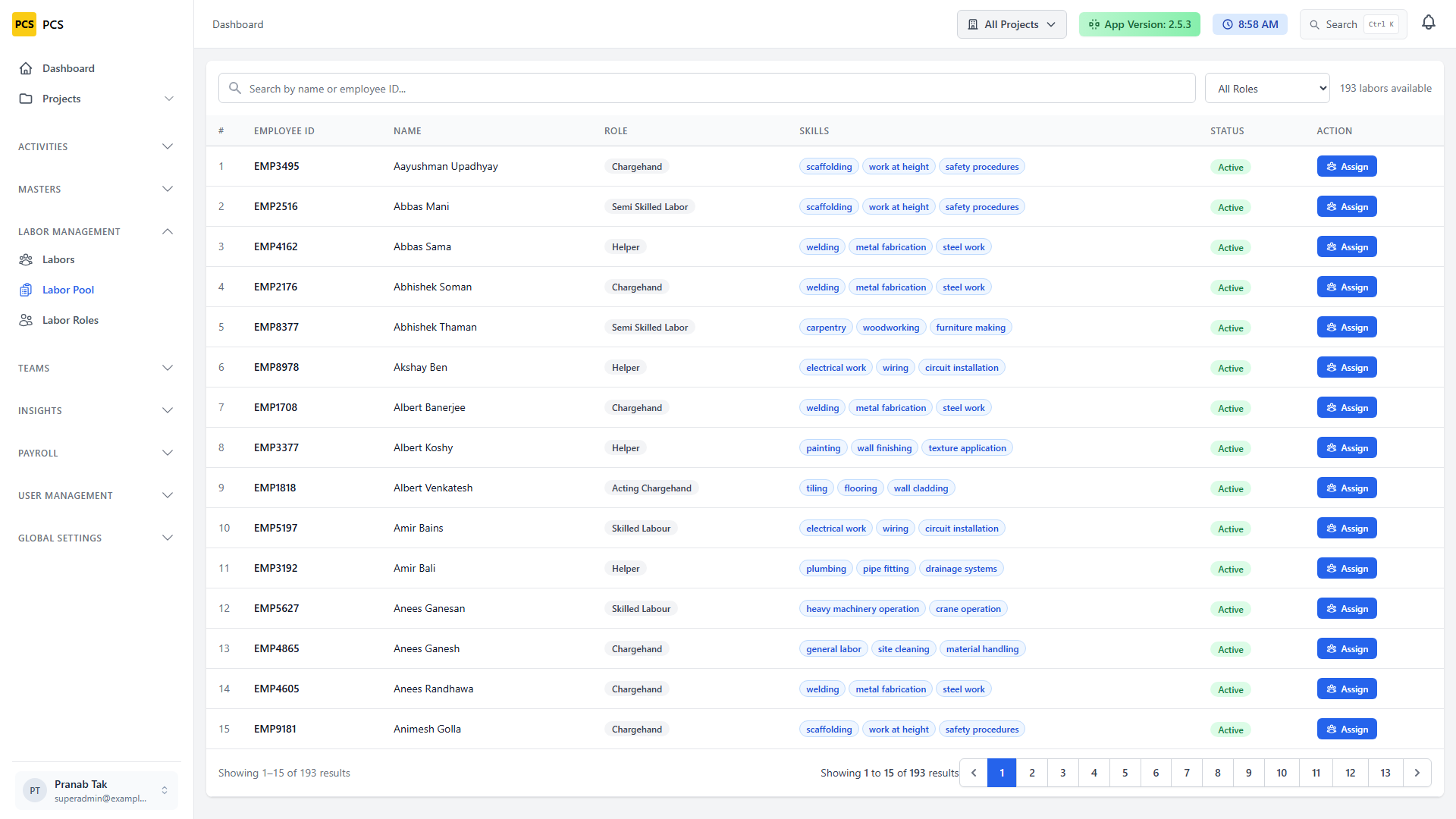Viewport: 1456px width, 819px height.
Task: Click employee ID EMP5627
Action: [x=276, y=608]
